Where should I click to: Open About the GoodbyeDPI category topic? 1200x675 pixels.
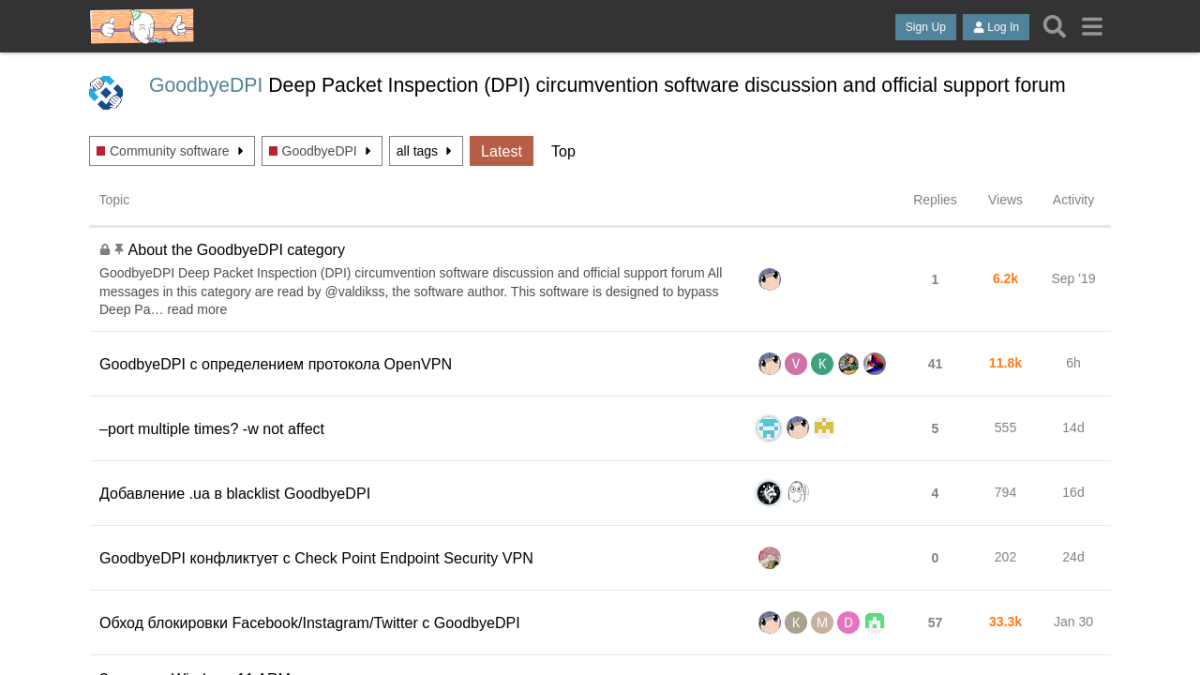(236, 250)
